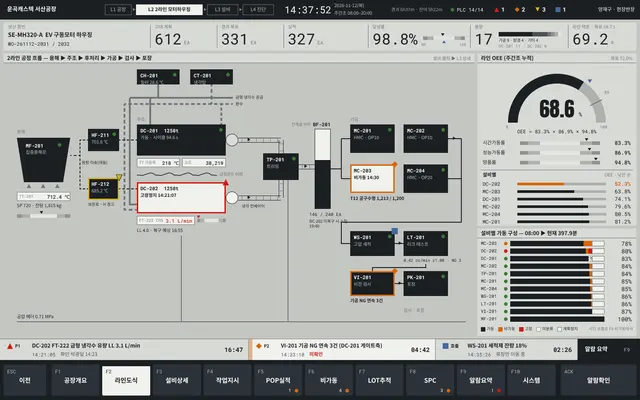
Task: Open the MF-201 melting furnace block
Action: point(43,159)
